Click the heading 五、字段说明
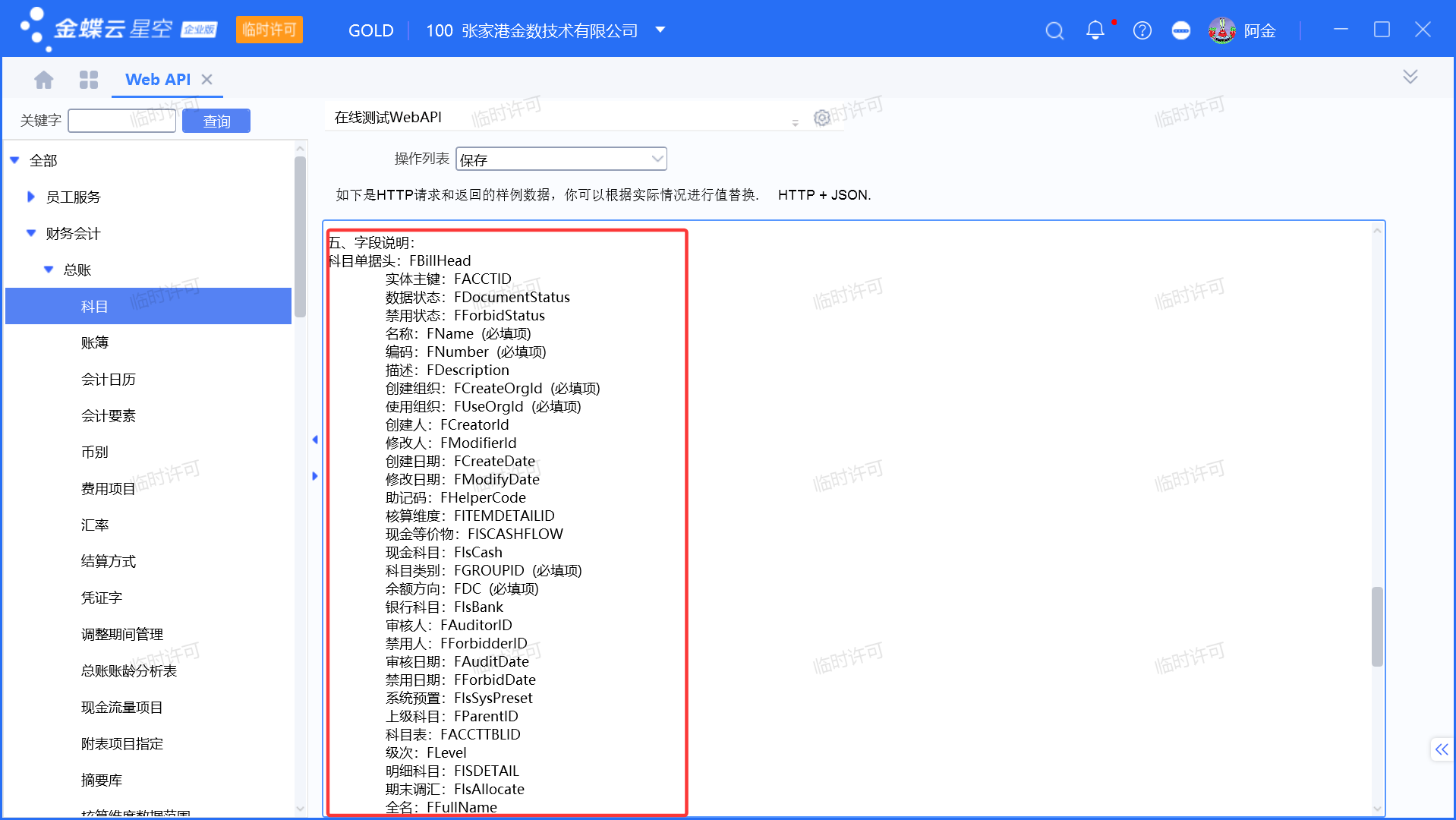 372,242
